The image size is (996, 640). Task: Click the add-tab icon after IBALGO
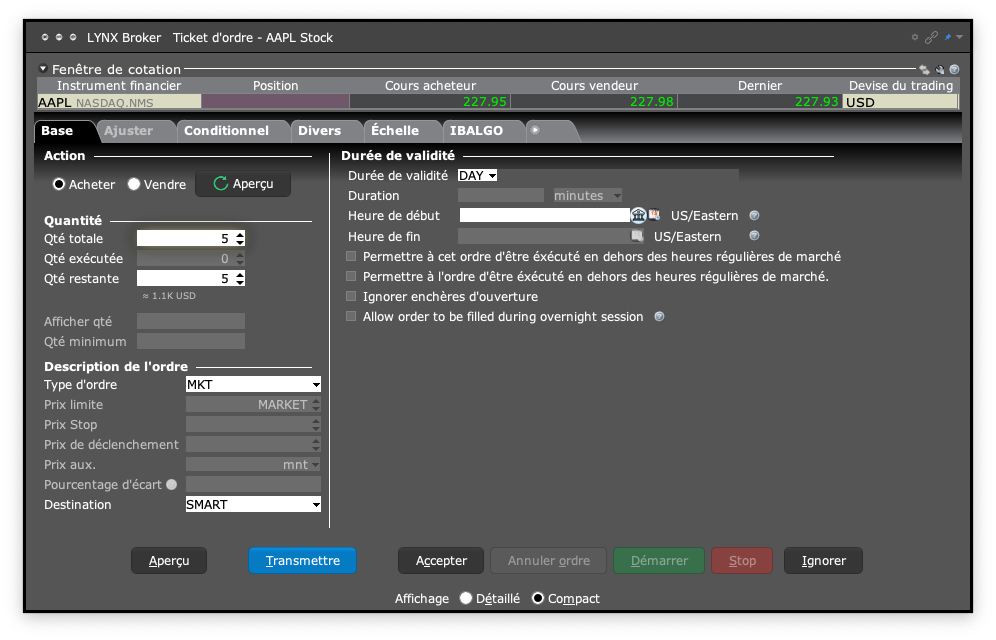535,130
